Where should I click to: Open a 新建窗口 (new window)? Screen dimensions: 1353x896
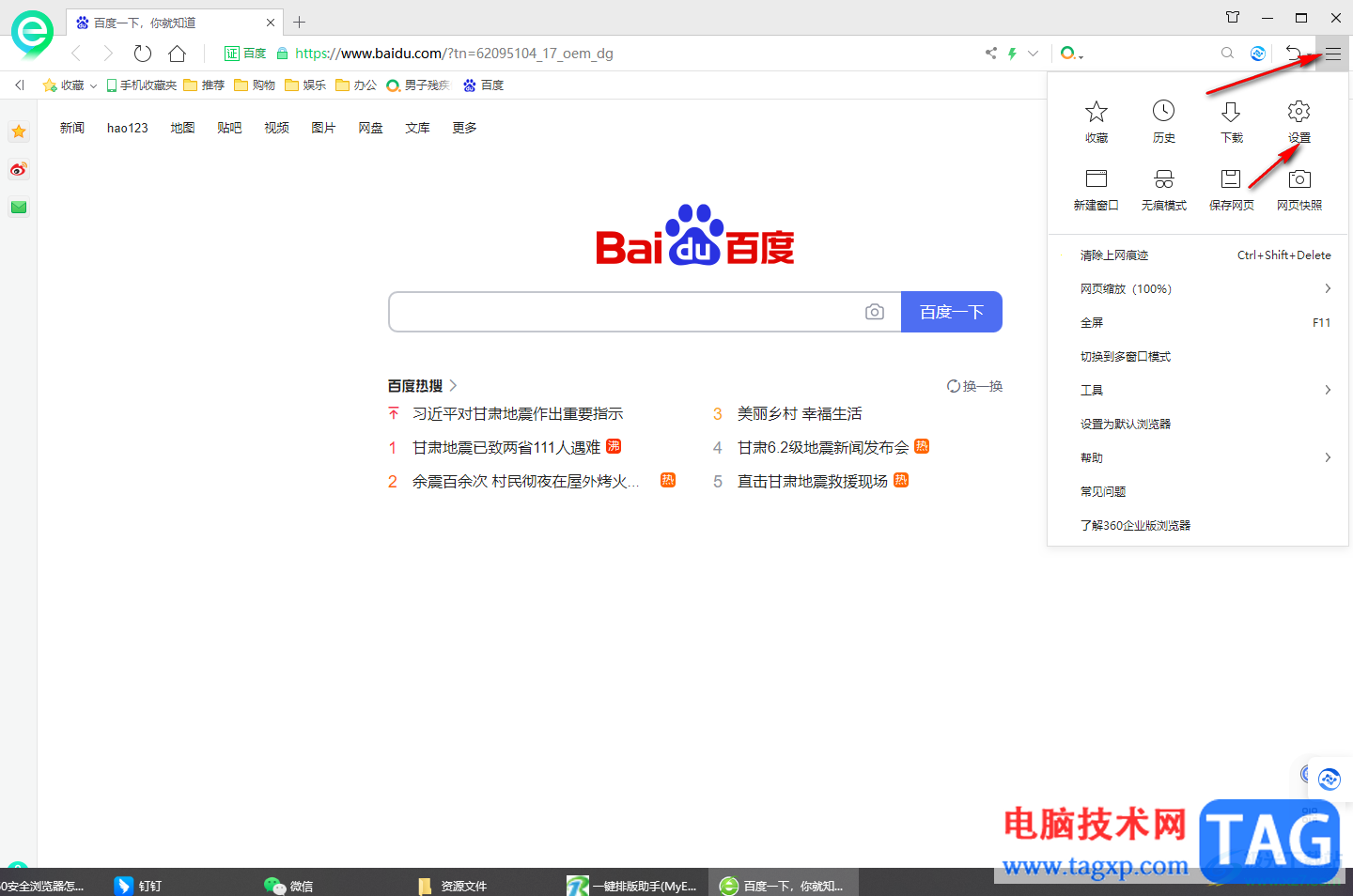click(x=1096, y=188)
